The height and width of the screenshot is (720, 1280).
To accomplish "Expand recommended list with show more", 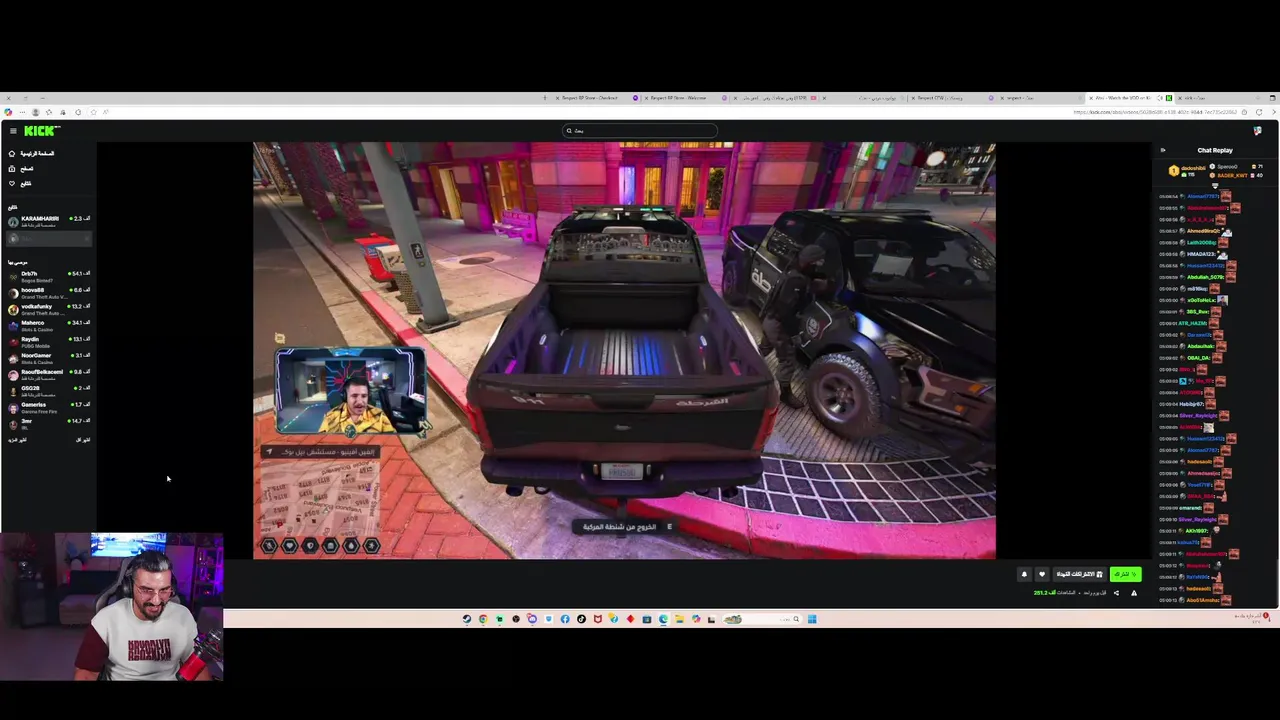I will [x=17, y=440].
